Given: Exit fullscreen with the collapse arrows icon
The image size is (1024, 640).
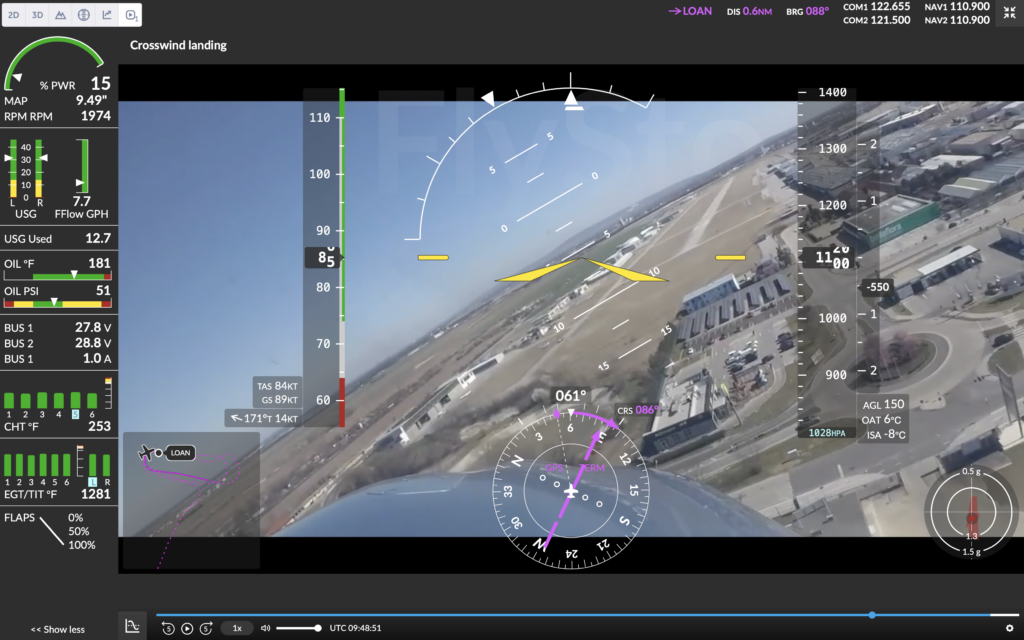Looking at the screenshot, I should coord(1008,14).
